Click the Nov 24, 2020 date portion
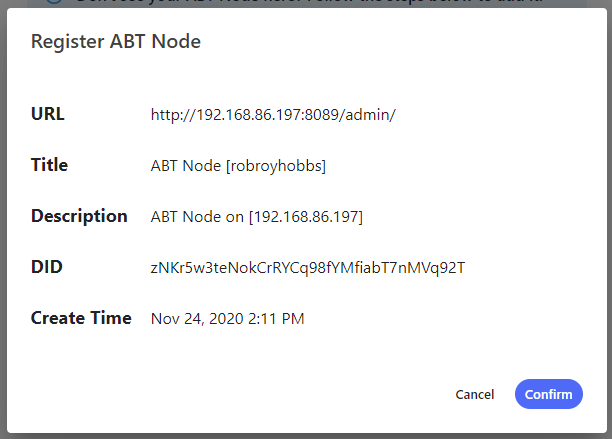This screenshot has width=612, height=439. click(196, 319)
